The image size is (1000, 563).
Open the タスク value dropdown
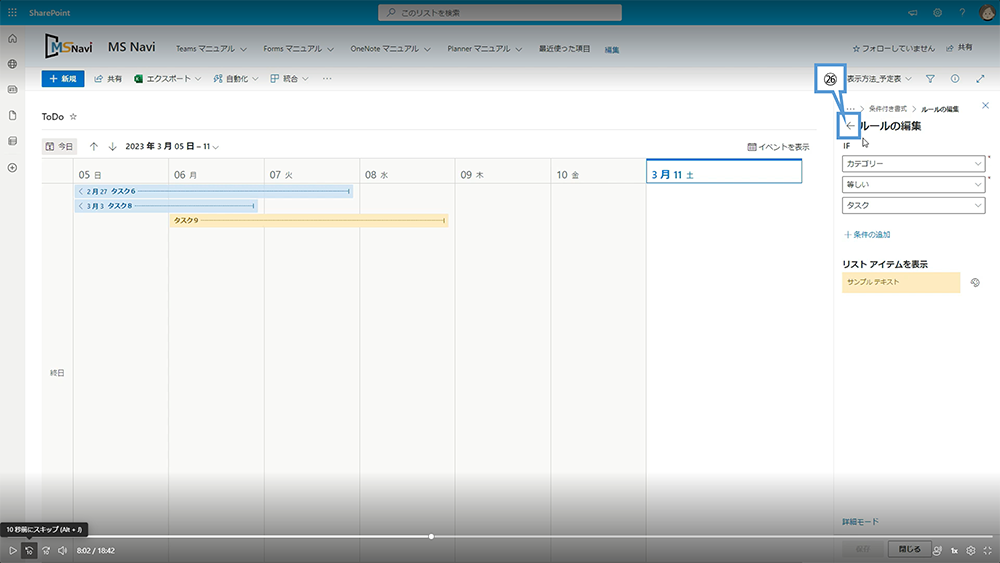click(x=913, y=205)
